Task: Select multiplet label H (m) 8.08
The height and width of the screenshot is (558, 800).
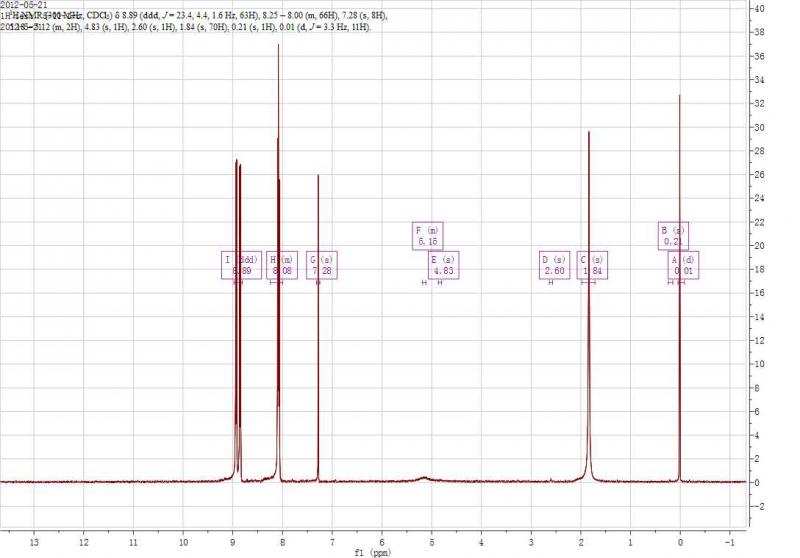Action: pyautogui.click(x=282, y=265)
